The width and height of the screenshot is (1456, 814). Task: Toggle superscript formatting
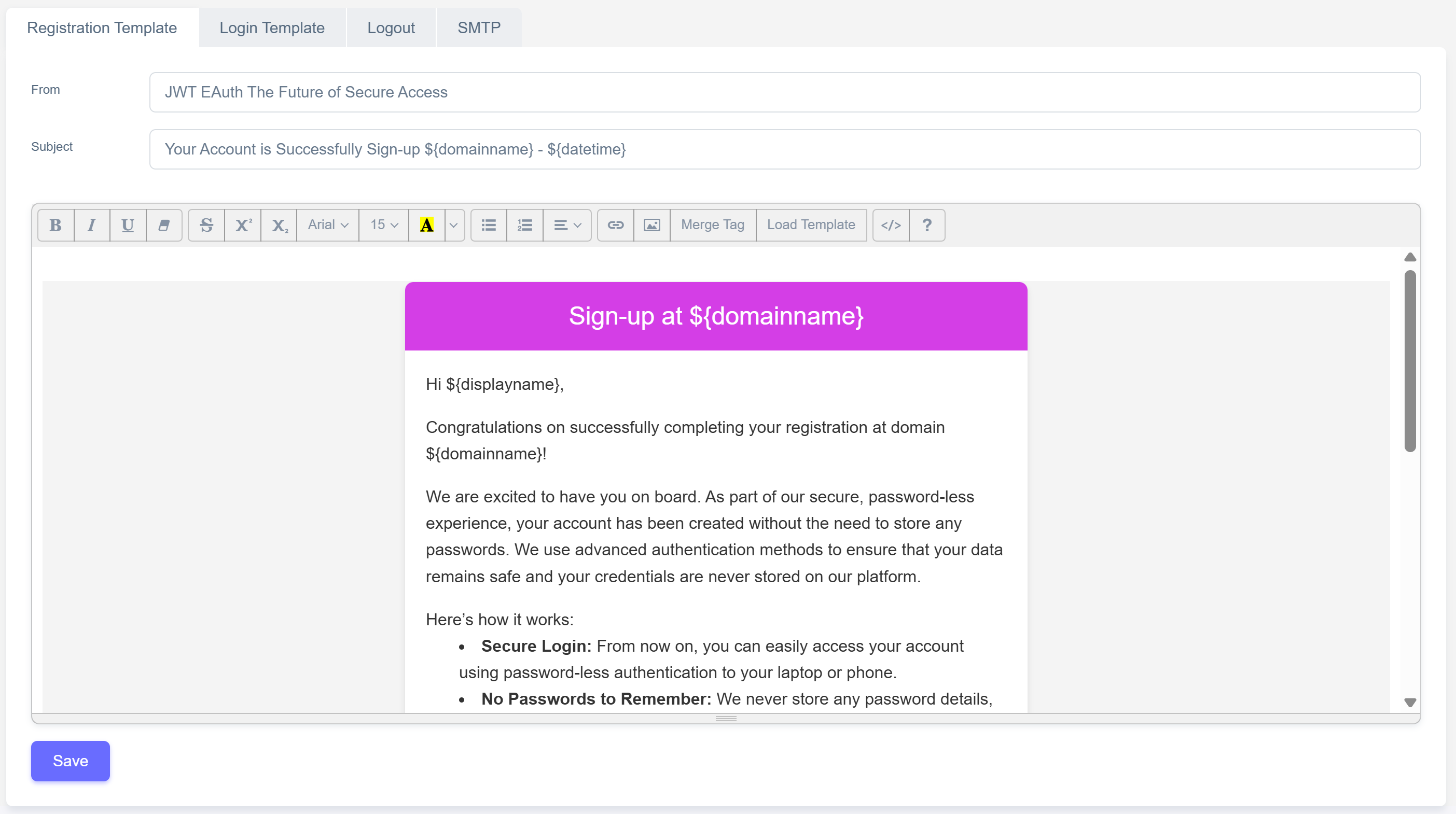pyautogui.click(x=242, y=225)
